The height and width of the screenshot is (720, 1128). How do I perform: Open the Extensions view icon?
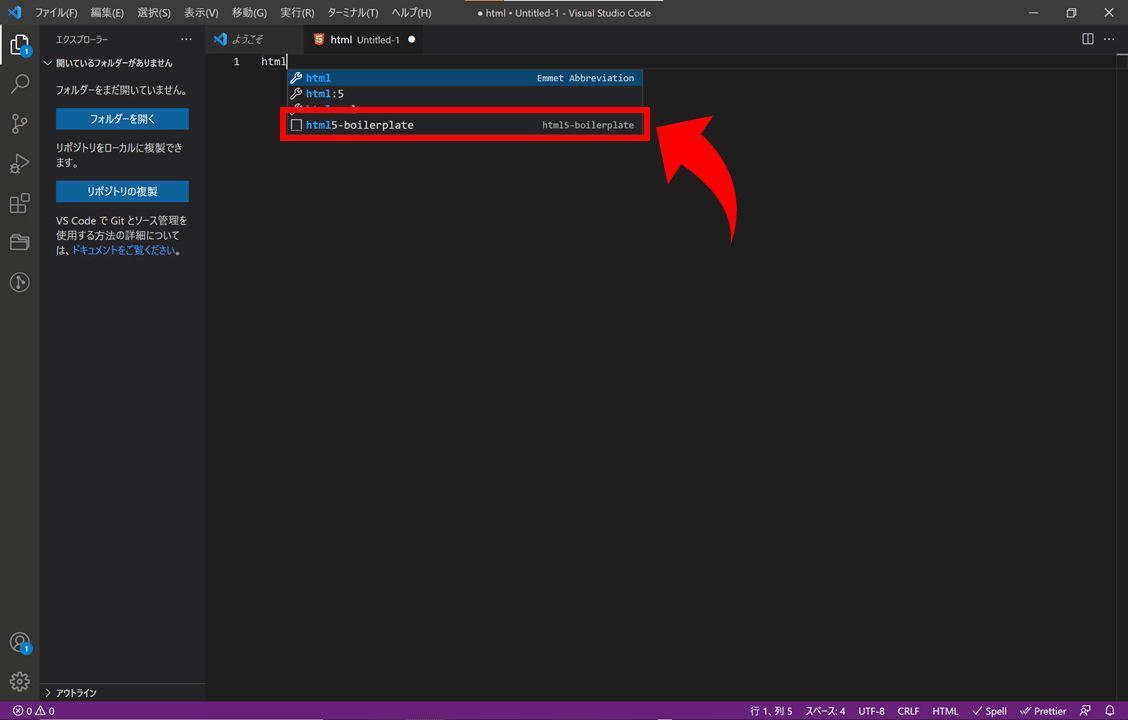click(19, 203)
